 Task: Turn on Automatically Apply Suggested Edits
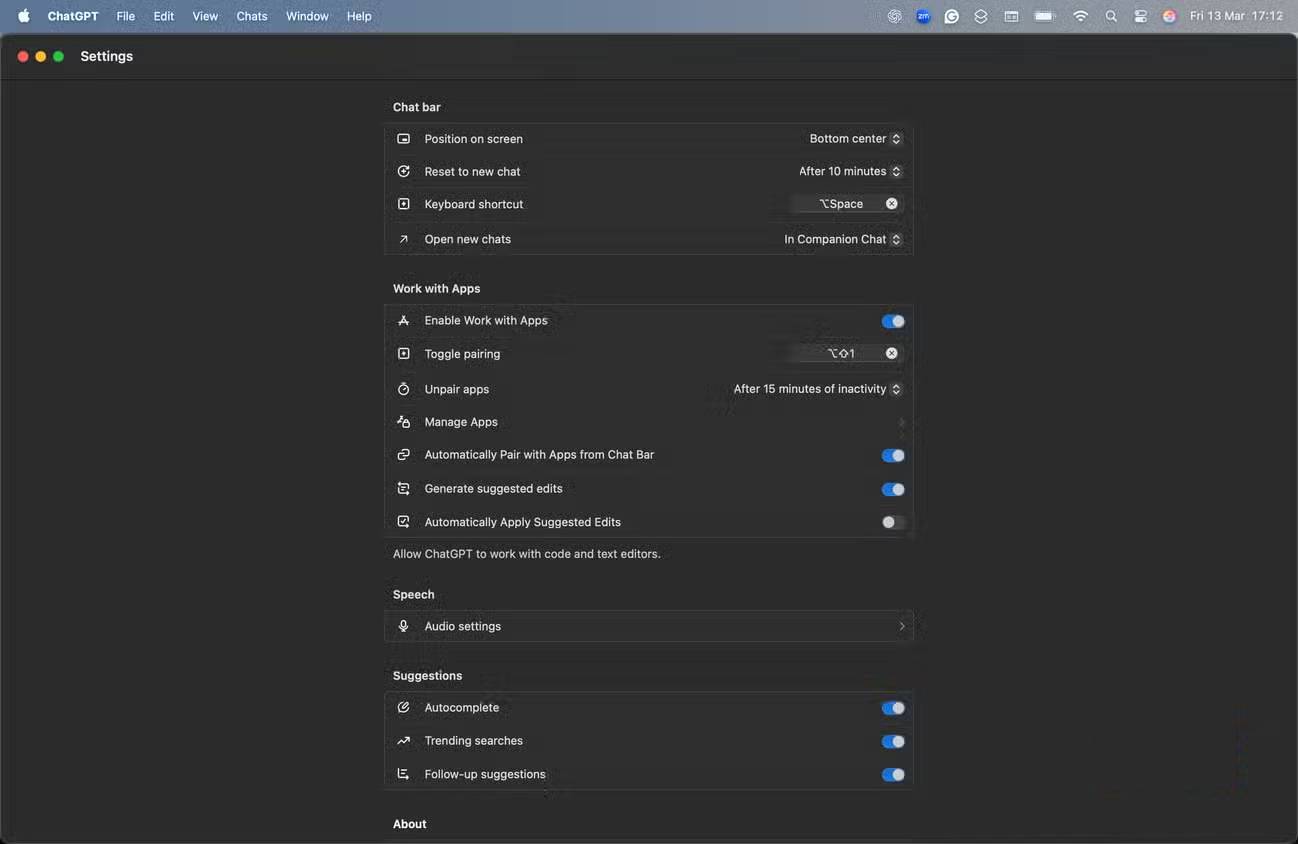[892, 522]
